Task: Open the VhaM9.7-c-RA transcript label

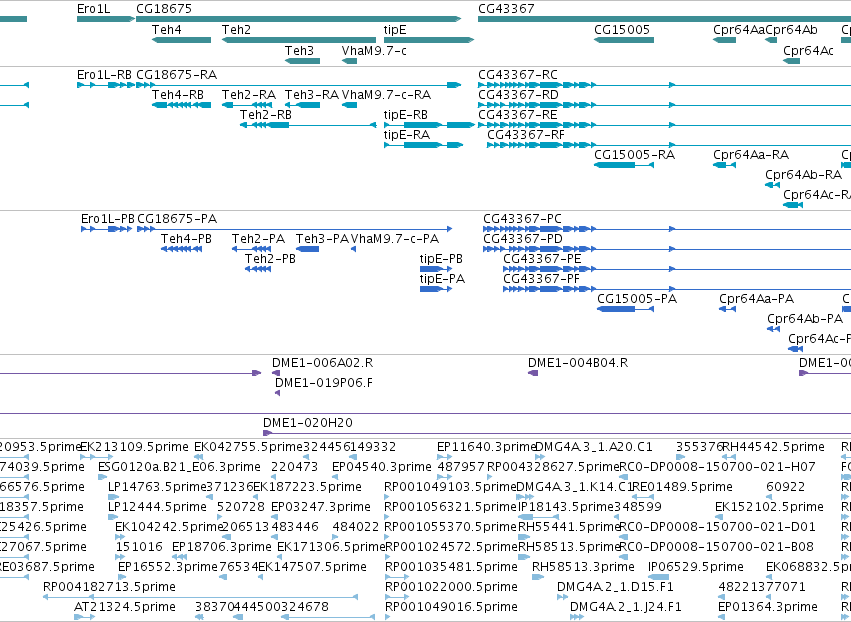Action: click(x=386, y=95)
